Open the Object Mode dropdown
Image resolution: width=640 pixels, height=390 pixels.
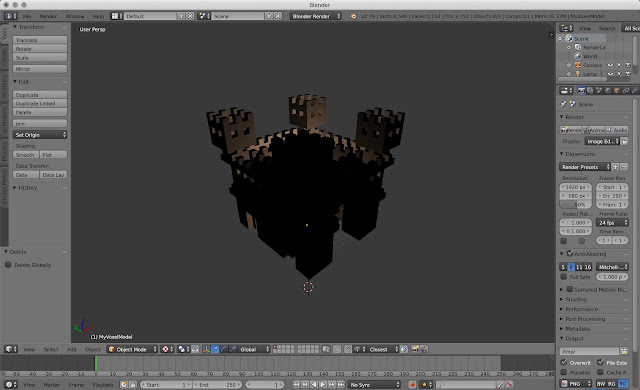coord(132,349)
